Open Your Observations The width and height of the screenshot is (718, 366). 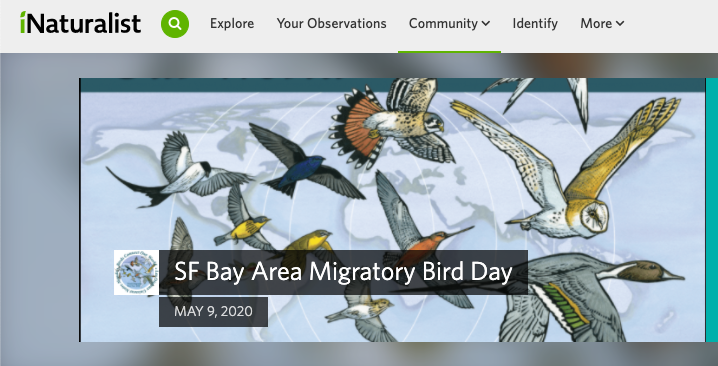332,23
